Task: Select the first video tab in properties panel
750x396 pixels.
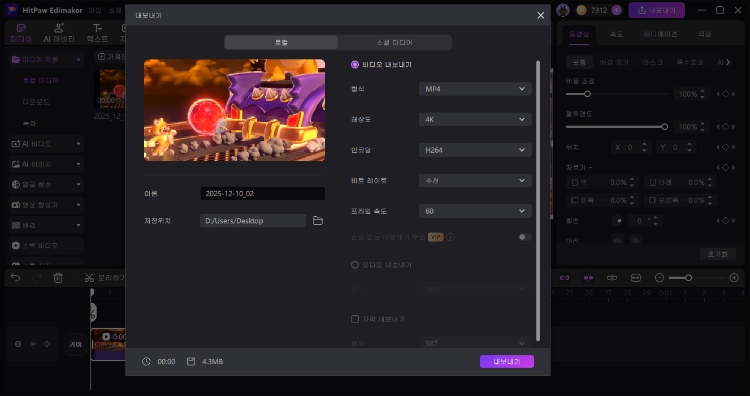Action: pos(579,34)
